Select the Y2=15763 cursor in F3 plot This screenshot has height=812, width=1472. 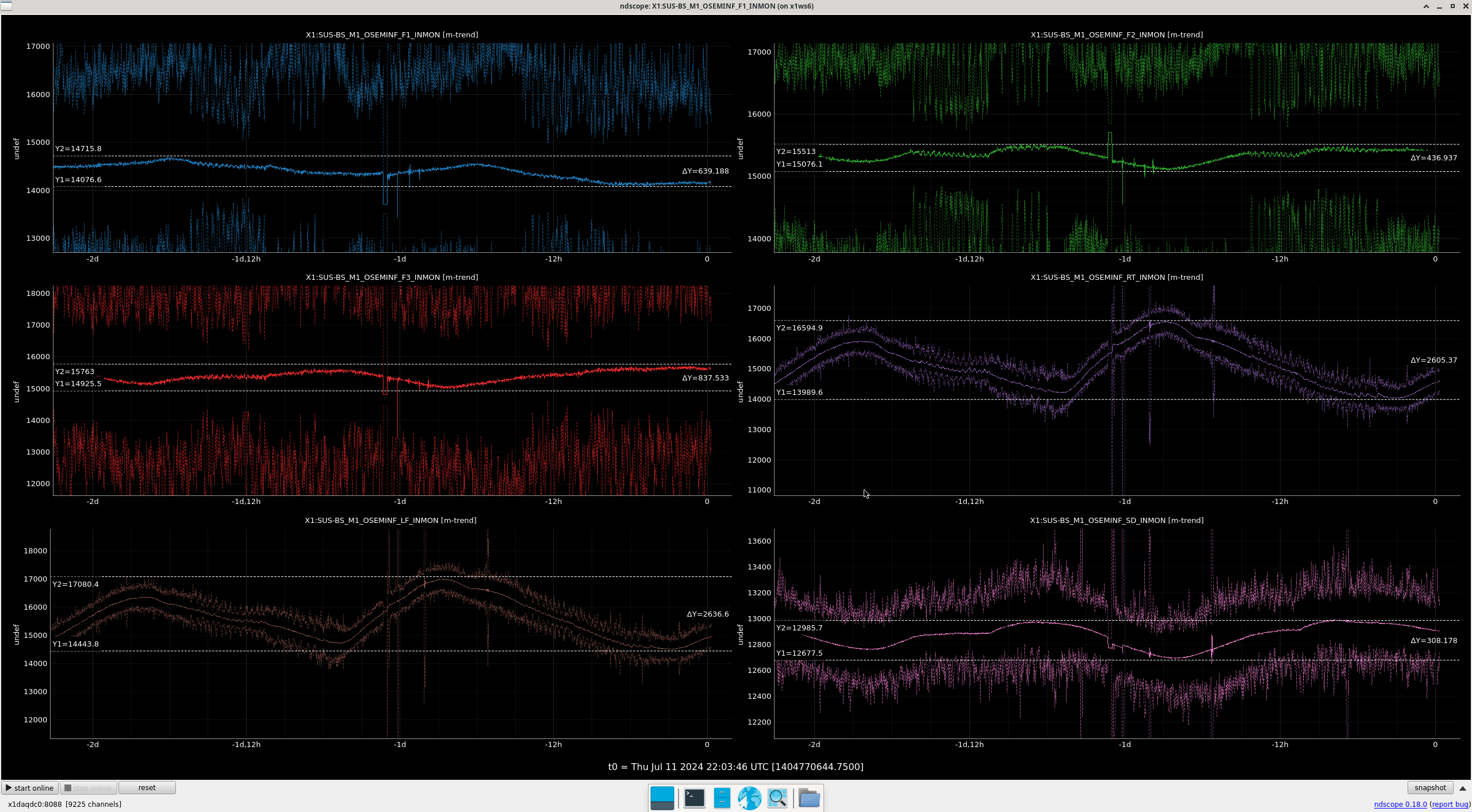coord(75,371)
